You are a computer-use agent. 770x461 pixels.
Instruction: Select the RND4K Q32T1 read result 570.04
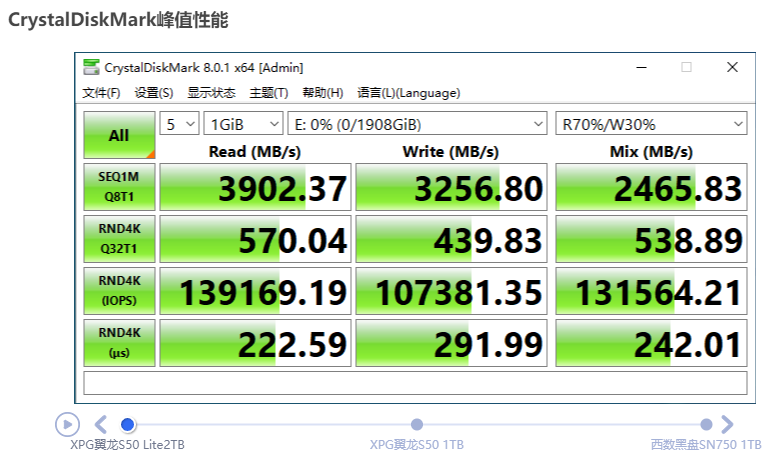[255, 239]
